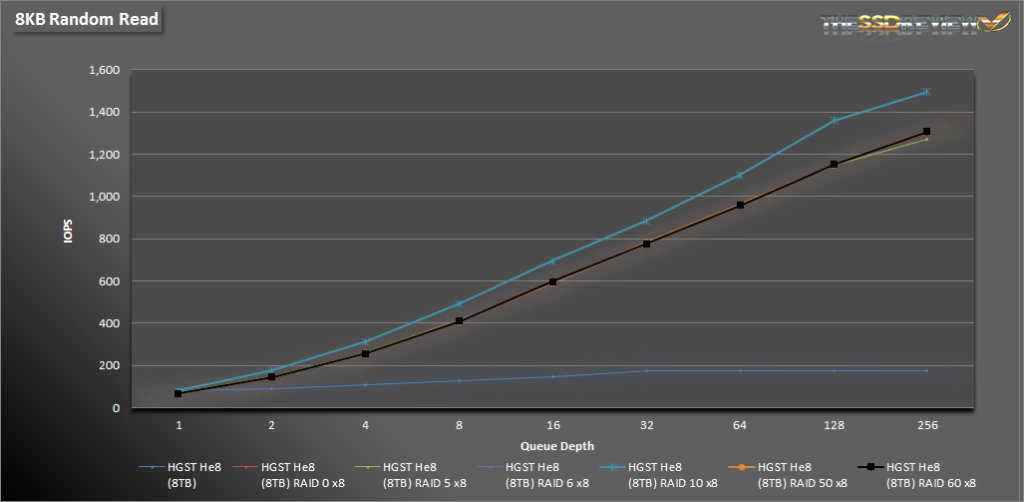Click legend entry HGST He8 RAID 6 x8

pos(533,475)
